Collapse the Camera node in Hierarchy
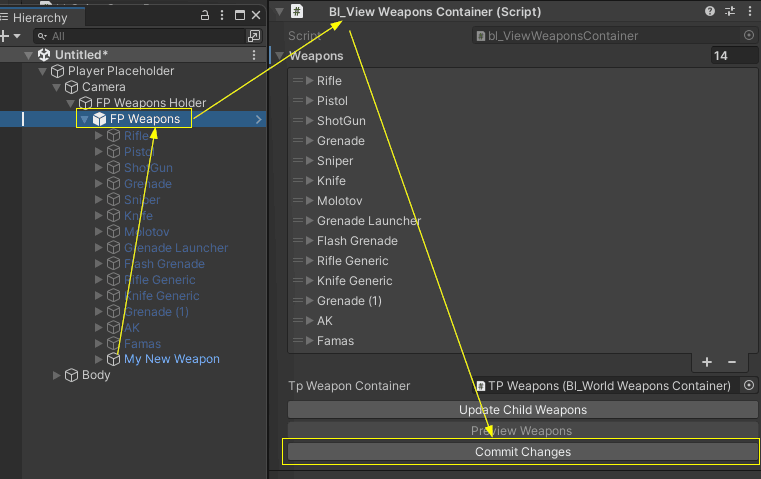 click(x=57, y=88)
